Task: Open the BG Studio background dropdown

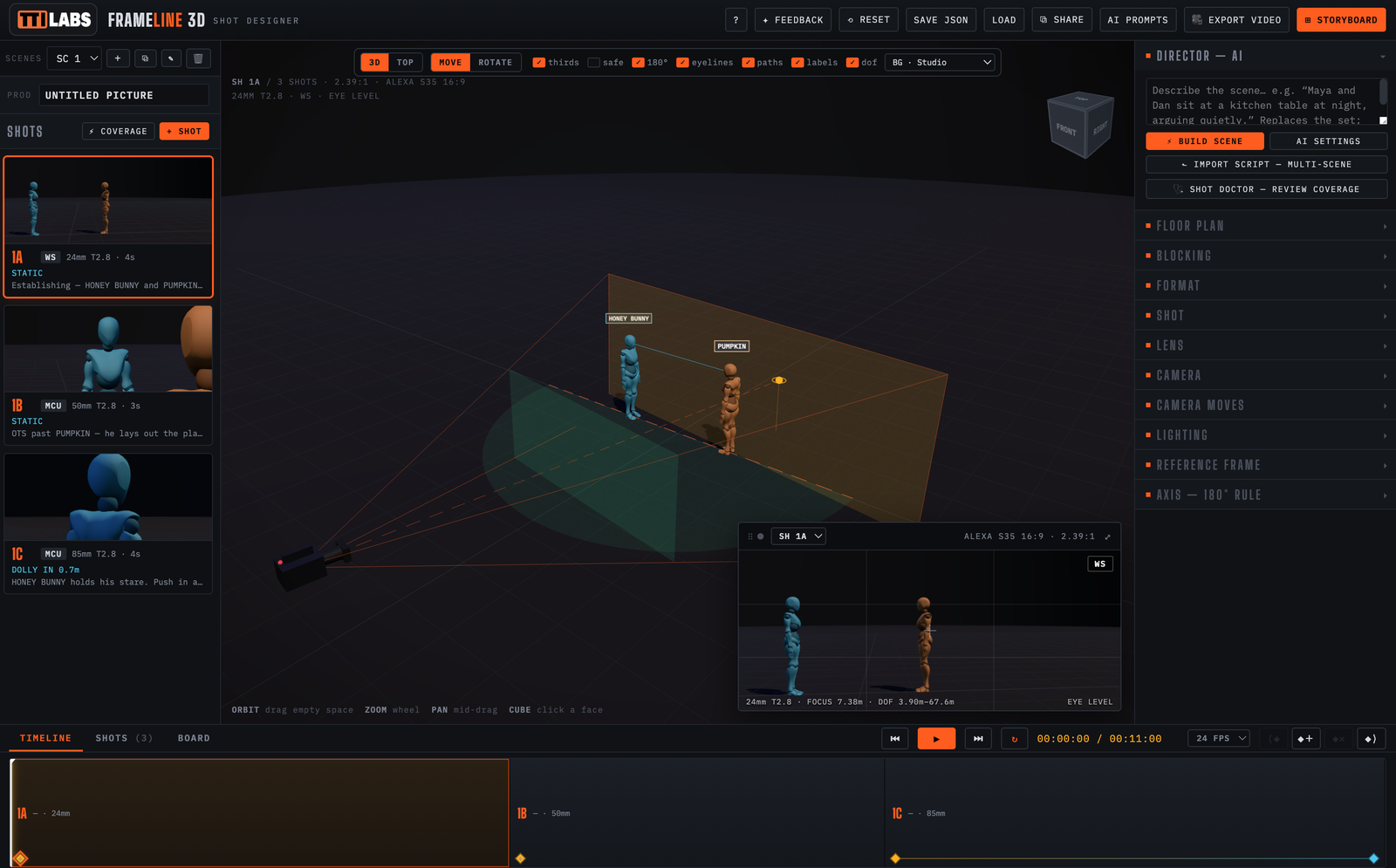Action: [x=941, y=63]
